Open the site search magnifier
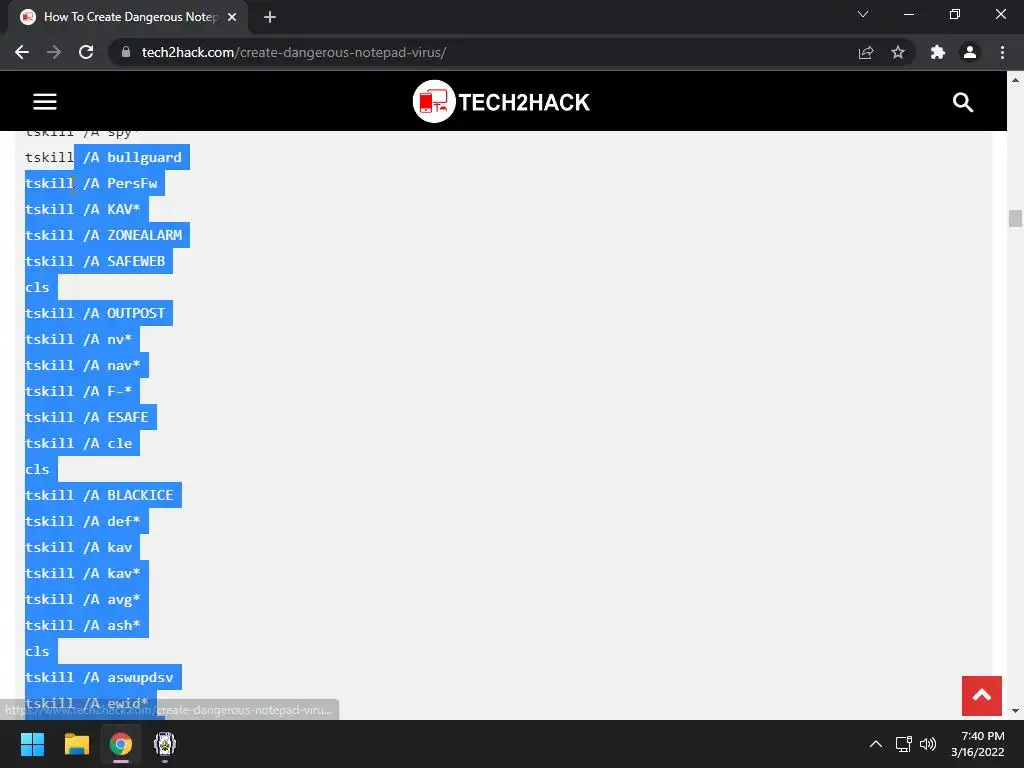Image resolution: width=1024 pixels, height=768 pixels. pyautogui.click(x=963, y=102)
